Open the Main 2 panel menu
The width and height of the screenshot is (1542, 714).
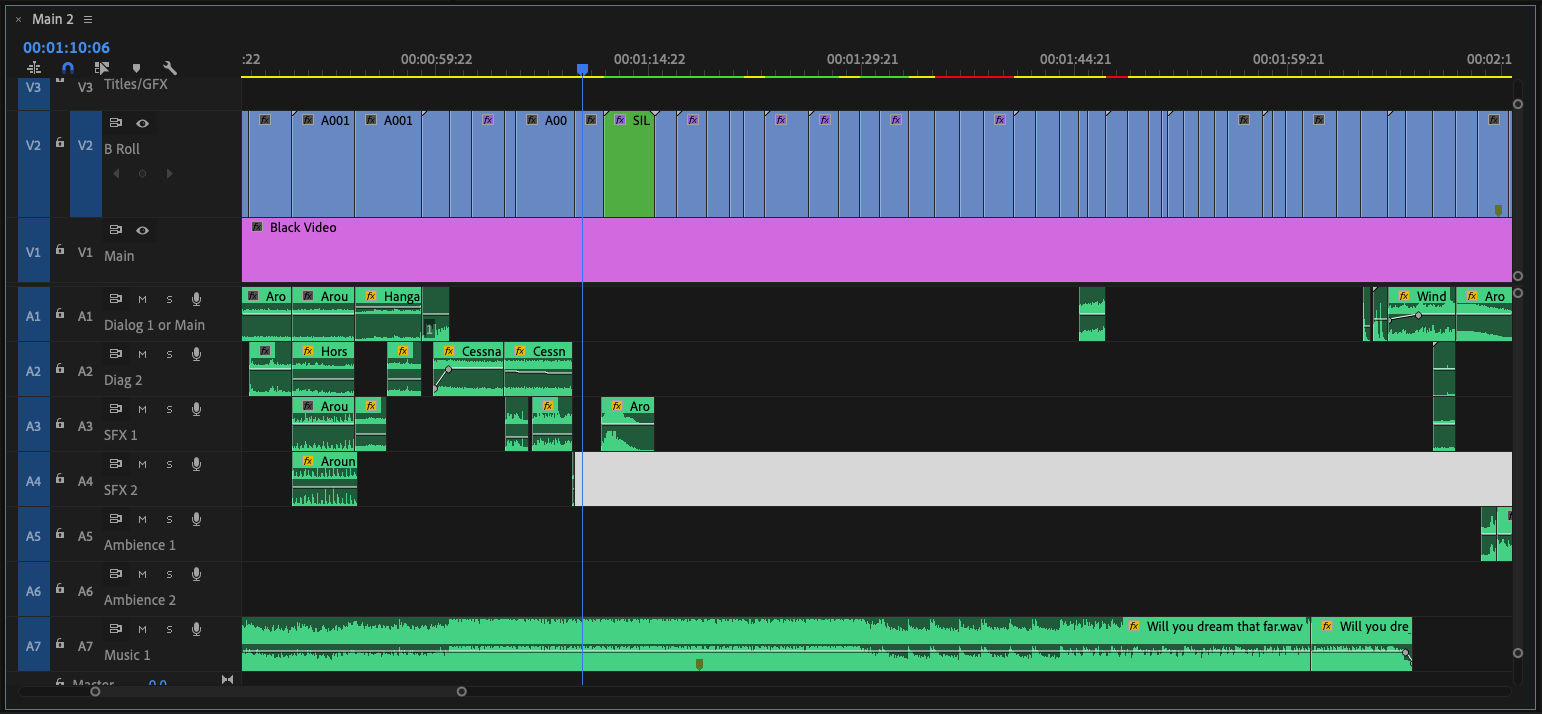(x=88, y=19)
